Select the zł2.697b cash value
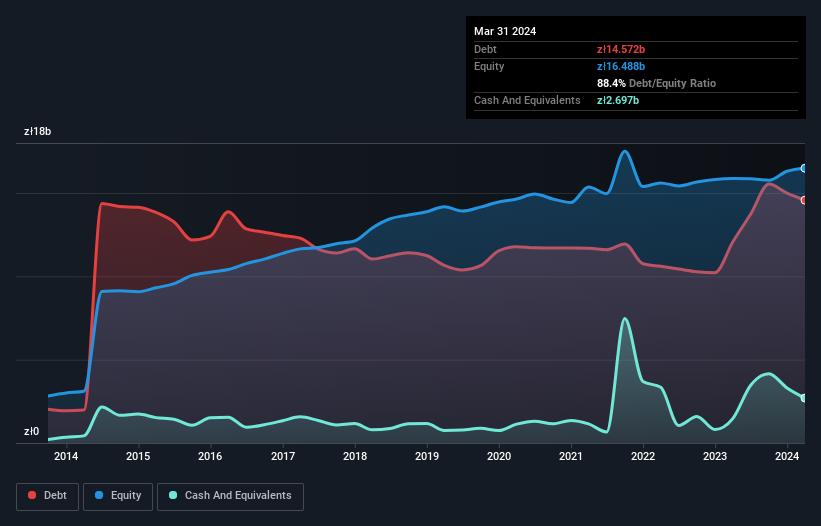 tap(618, 100)
